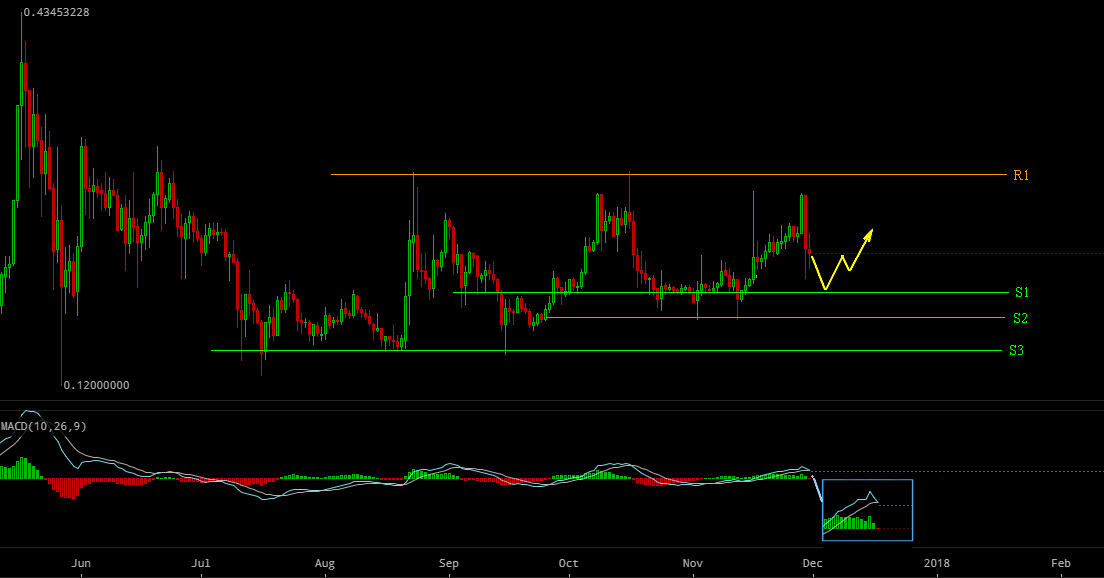Viewport: 1104px width, 578px height.
Task: Click the Jul date axis label
Action: [x=201, y=563]
